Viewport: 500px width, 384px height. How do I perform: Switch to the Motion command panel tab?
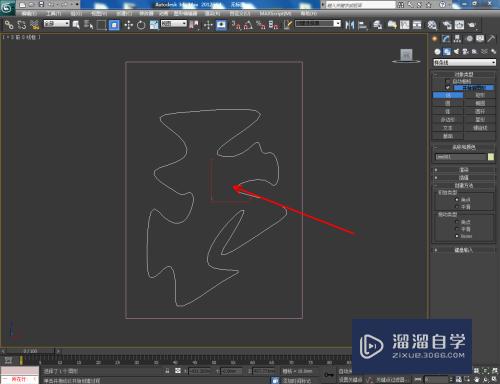point(469,39)
